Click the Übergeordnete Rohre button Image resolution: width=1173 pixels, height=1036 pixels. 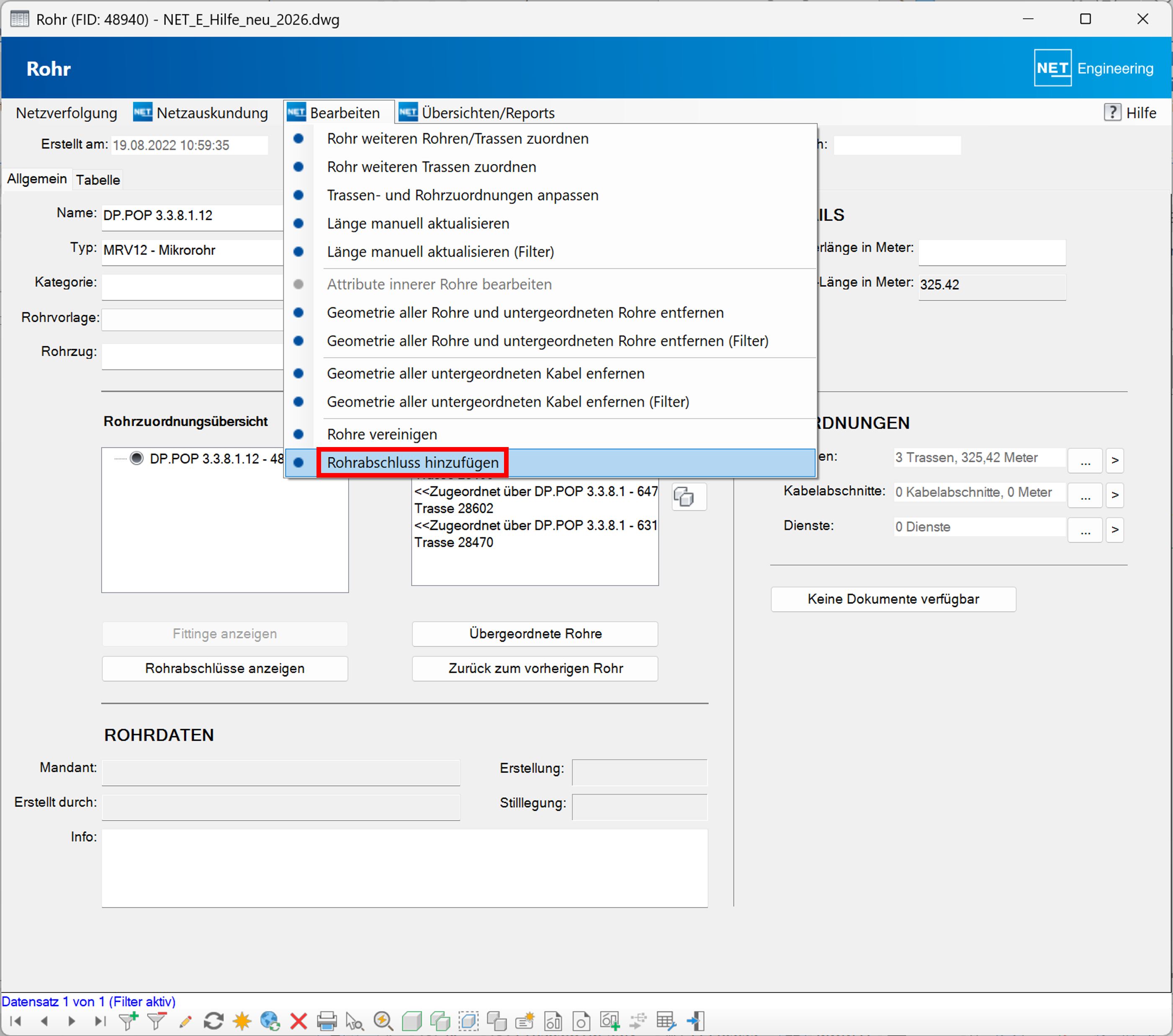coord(535,634)
